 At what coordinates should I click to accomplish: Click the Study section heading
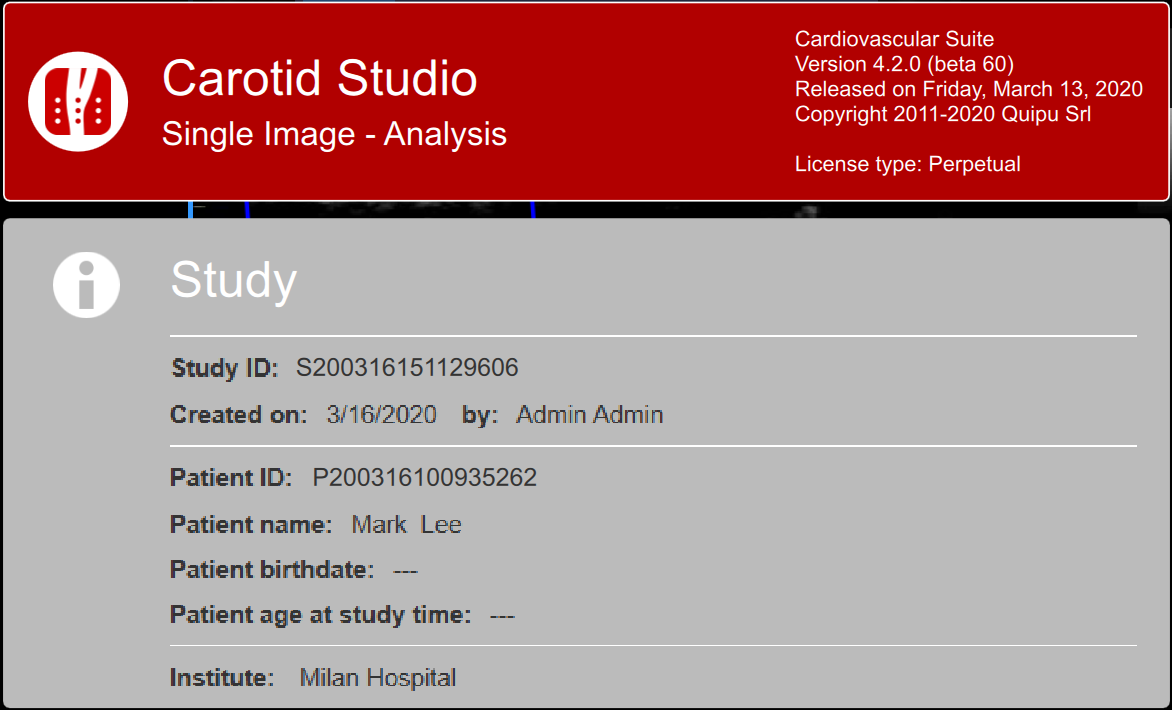pyautogui.click(x=233, y=279)
